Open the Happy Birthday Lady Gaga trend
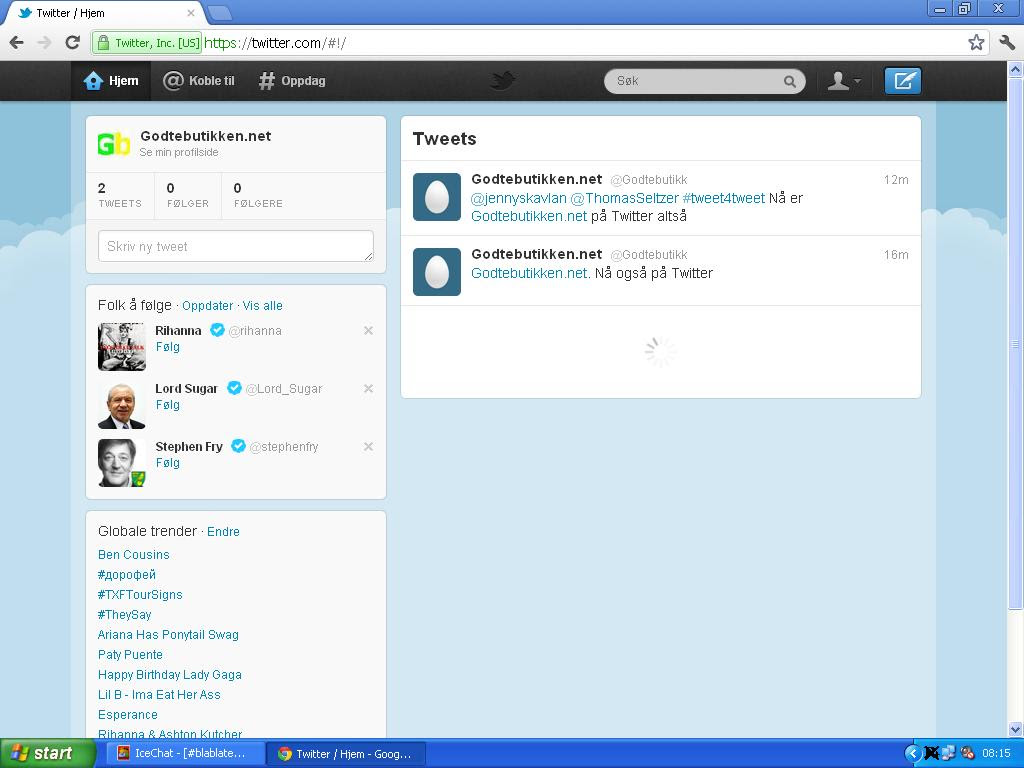Viewport: 1024px width, 768px height. point(170,675)
